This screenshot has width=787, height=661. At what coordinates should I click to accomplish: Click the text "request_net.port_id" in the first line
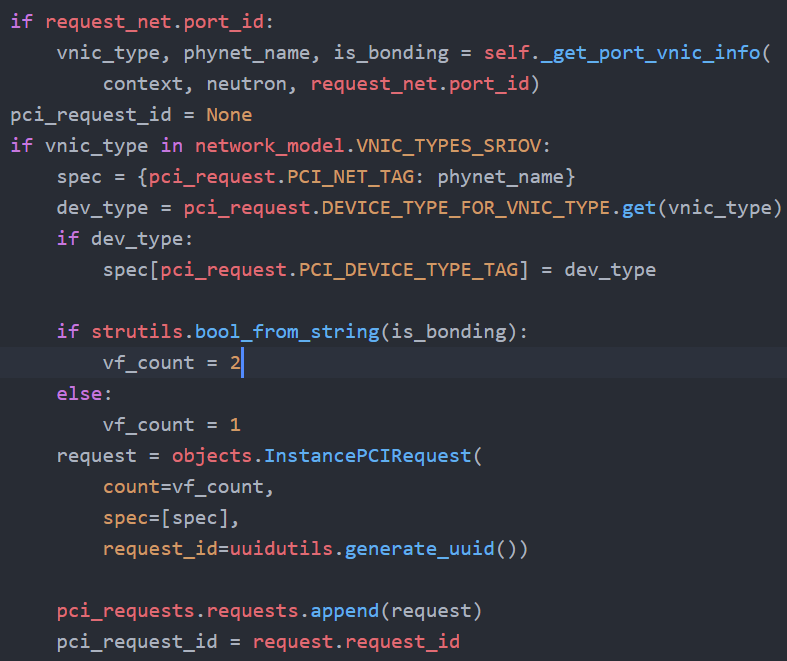coord(154,22)
